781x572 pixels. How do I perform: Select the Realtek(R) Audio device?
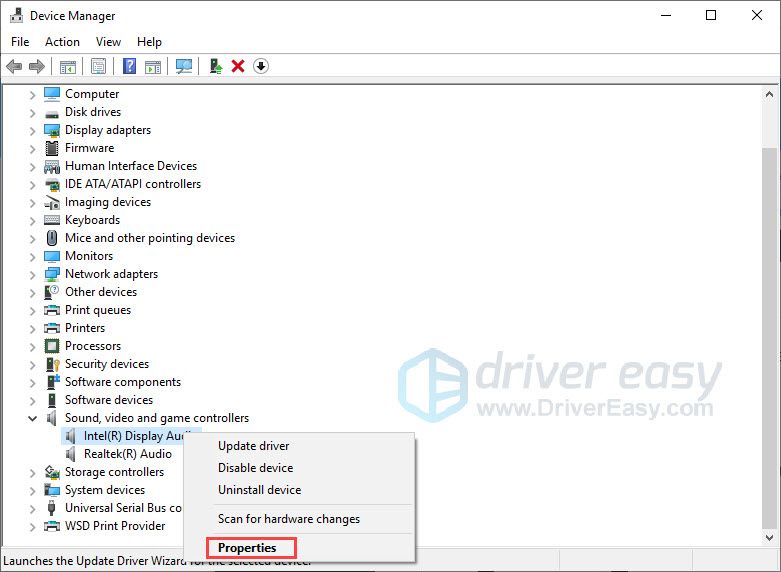[x=127, y=454]
